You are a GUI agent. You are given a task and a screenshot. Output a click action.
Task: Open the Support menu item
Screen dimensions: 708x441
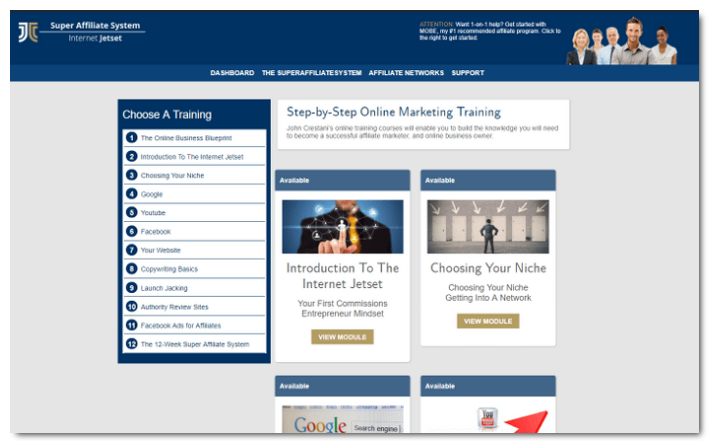click(468, 73)
